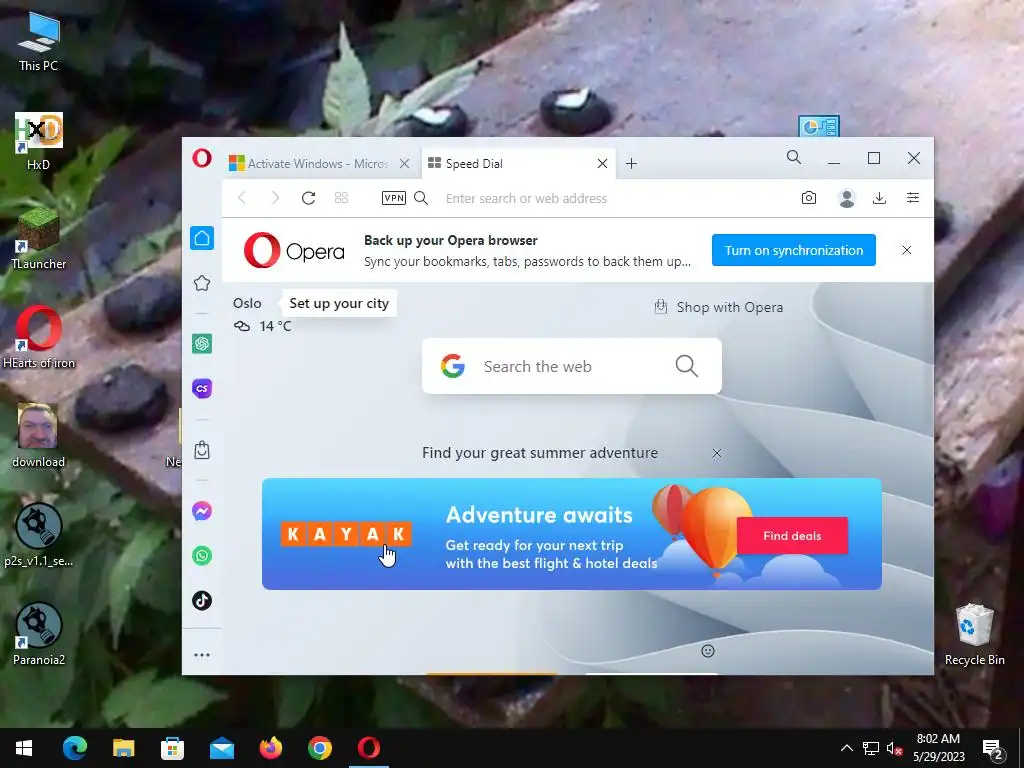Open Shop with Opera link
The width and height of the screenshot is (1024, 768).
[718, 307]
